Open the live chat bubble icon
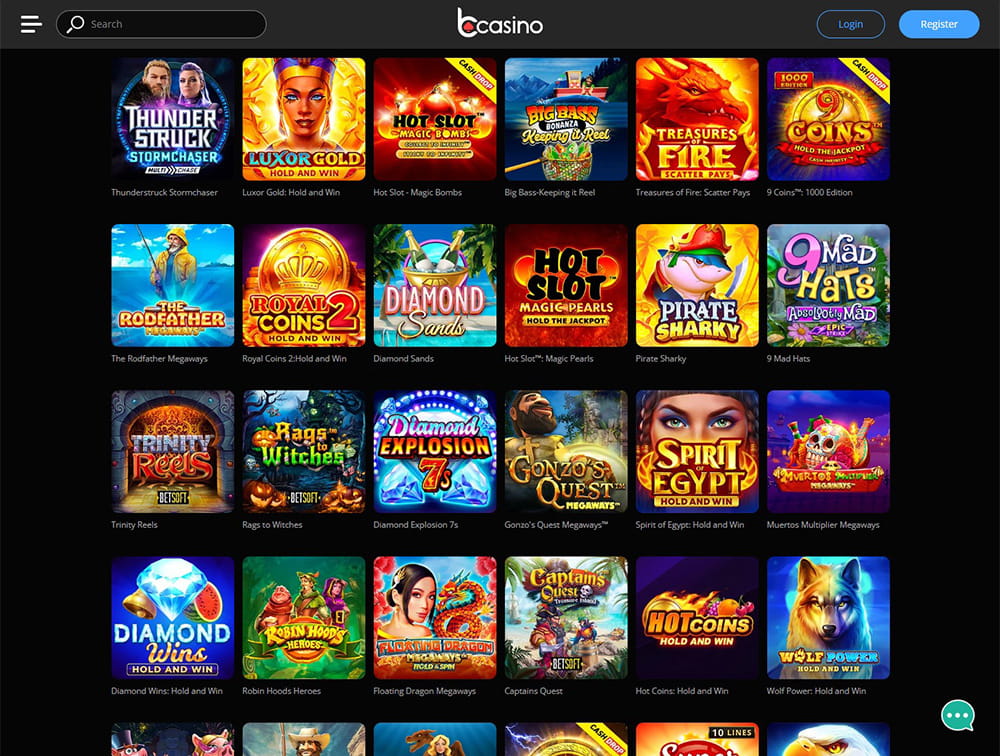This screenshot has width=1000, height=756. [x=957, y=715]
